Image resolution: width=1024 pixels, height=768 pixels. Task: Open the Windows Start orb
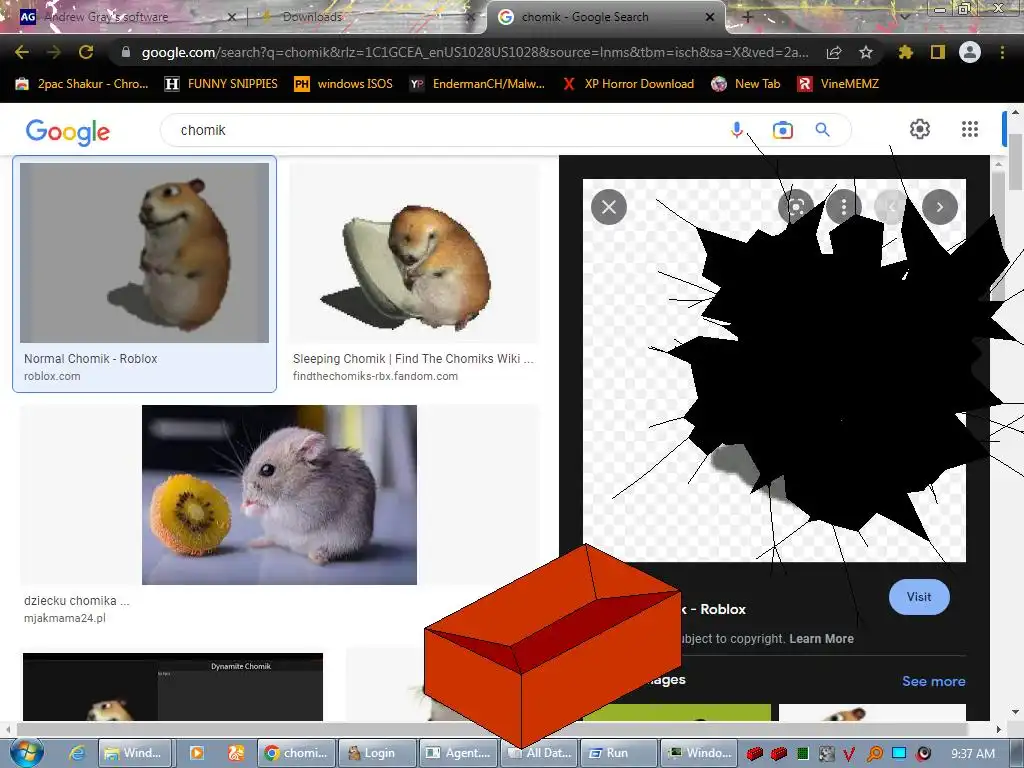pos(27,752)
